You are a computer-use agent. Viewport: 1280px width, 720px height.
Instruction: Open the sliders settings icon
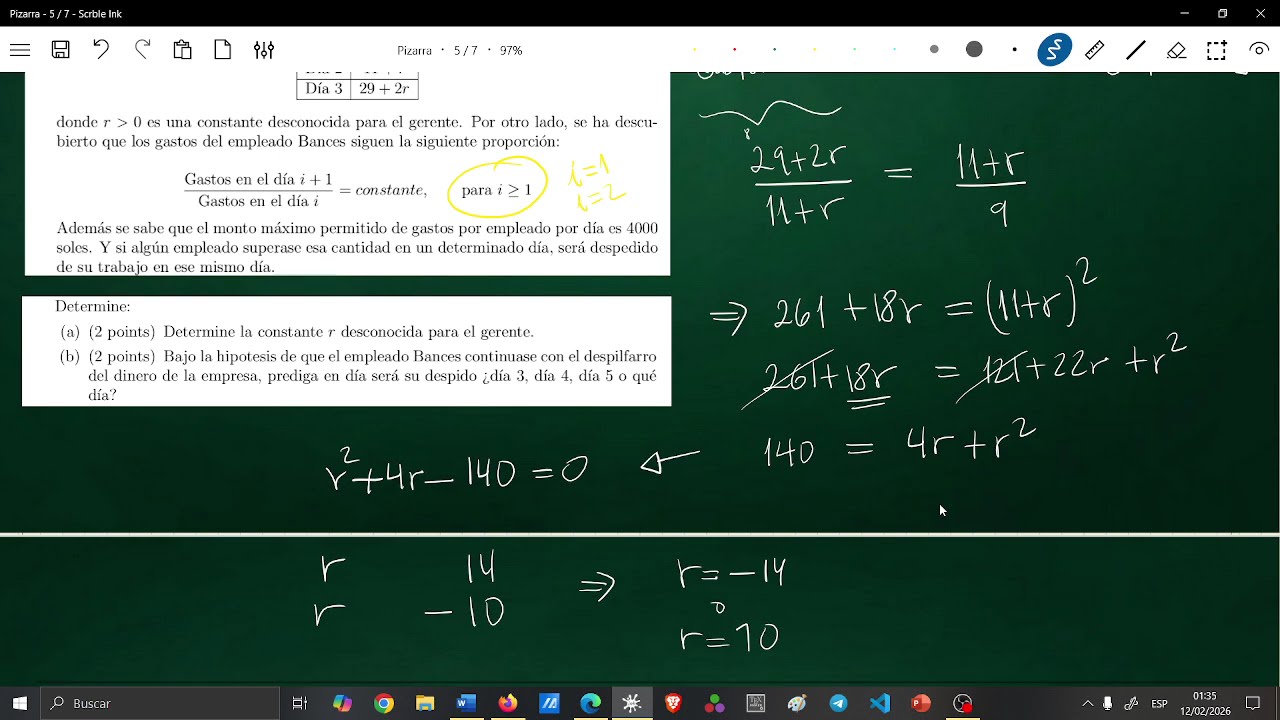264,50
